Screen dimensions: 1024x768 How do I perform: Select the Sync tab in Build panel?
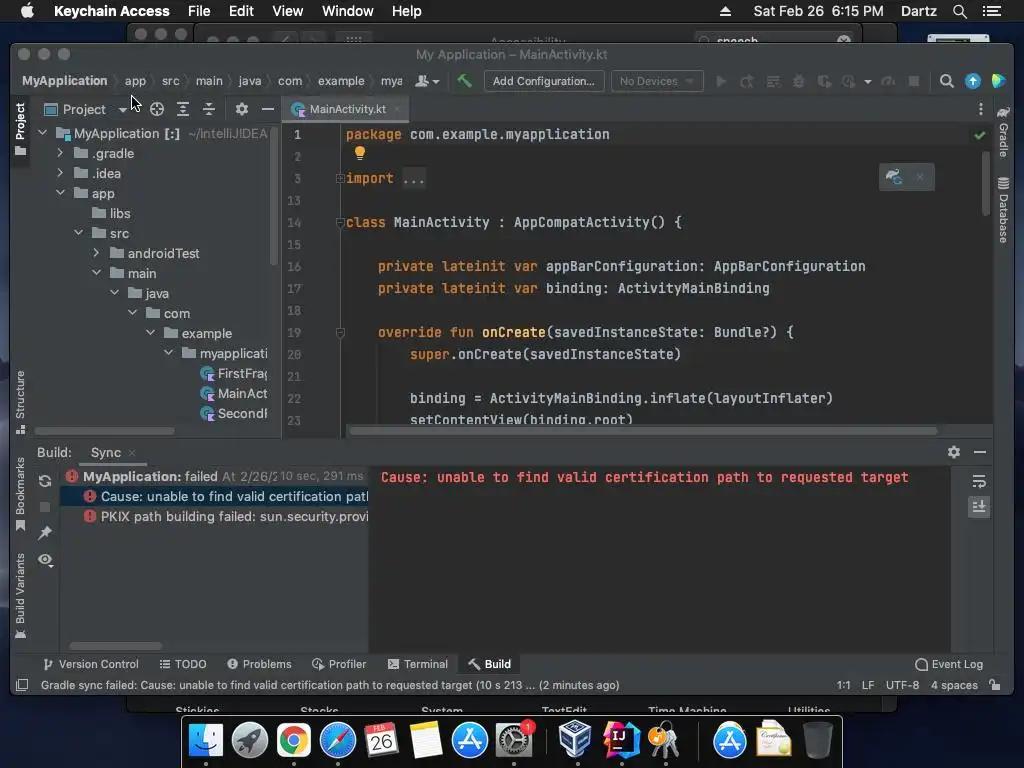click(x=106, y=453)
